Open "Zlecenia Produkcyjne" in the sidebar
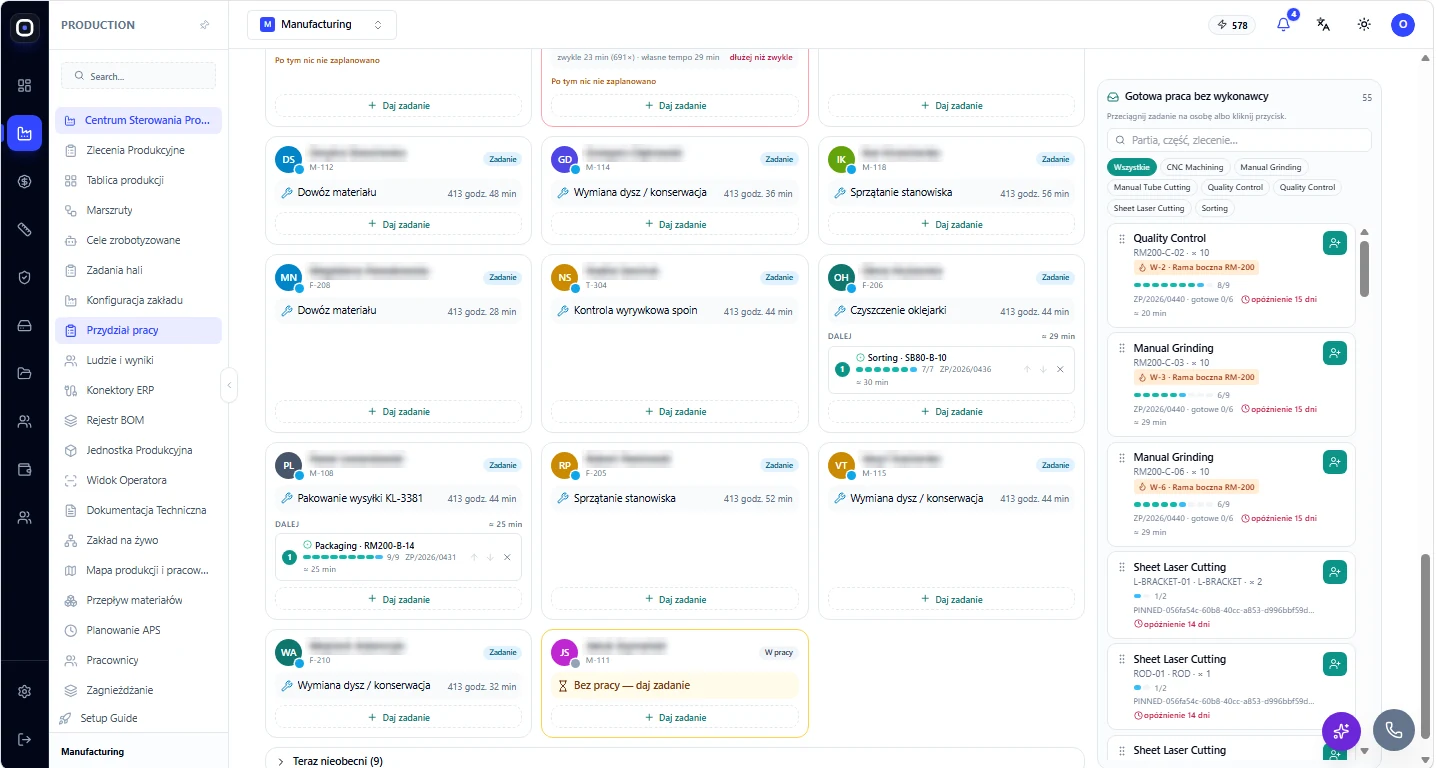The width and height of the screenshot is (1436, 768). pyautogui.click(x=138, y=150)
